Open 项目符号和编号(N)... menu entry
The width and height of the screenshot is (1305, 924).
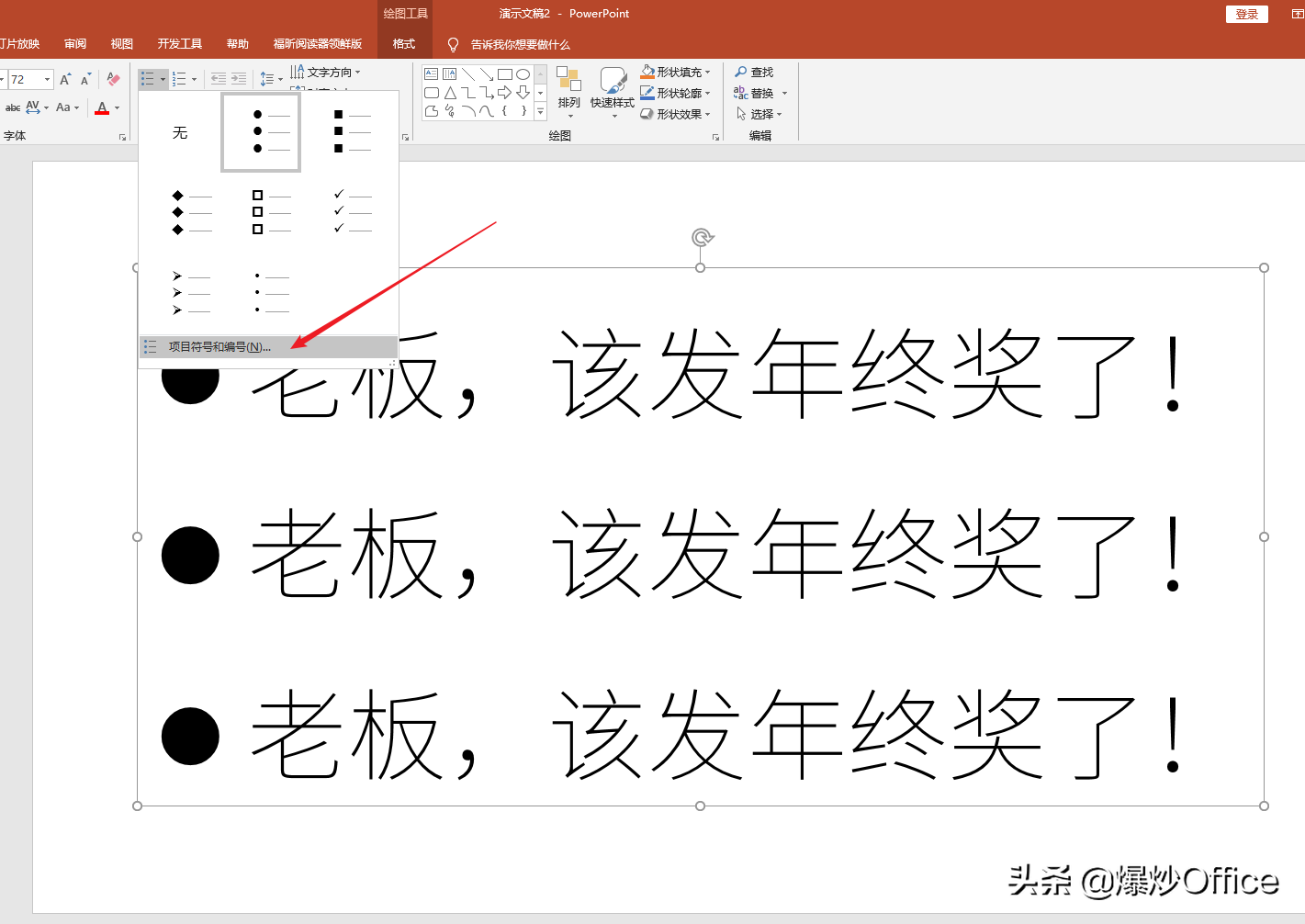268,347
